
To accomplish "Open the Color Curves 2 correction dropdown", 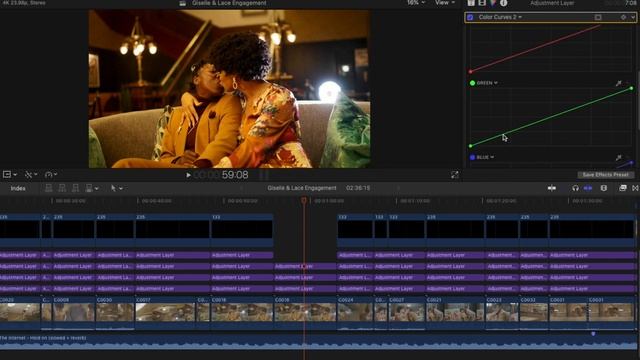I will (x=500, y=17).
